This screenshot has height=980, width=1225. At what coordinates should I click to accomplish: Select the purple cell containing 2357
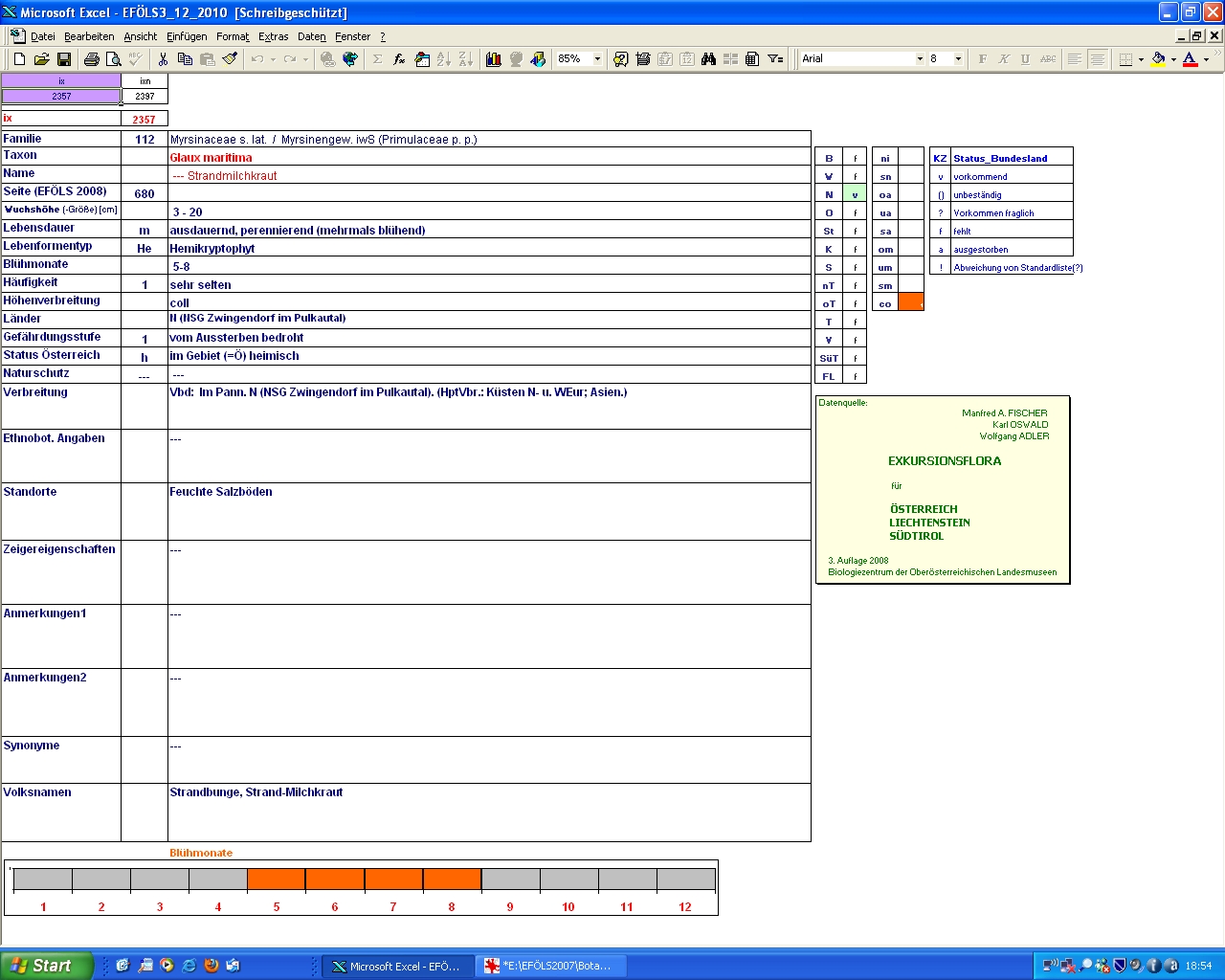click(x=61, y=97)
